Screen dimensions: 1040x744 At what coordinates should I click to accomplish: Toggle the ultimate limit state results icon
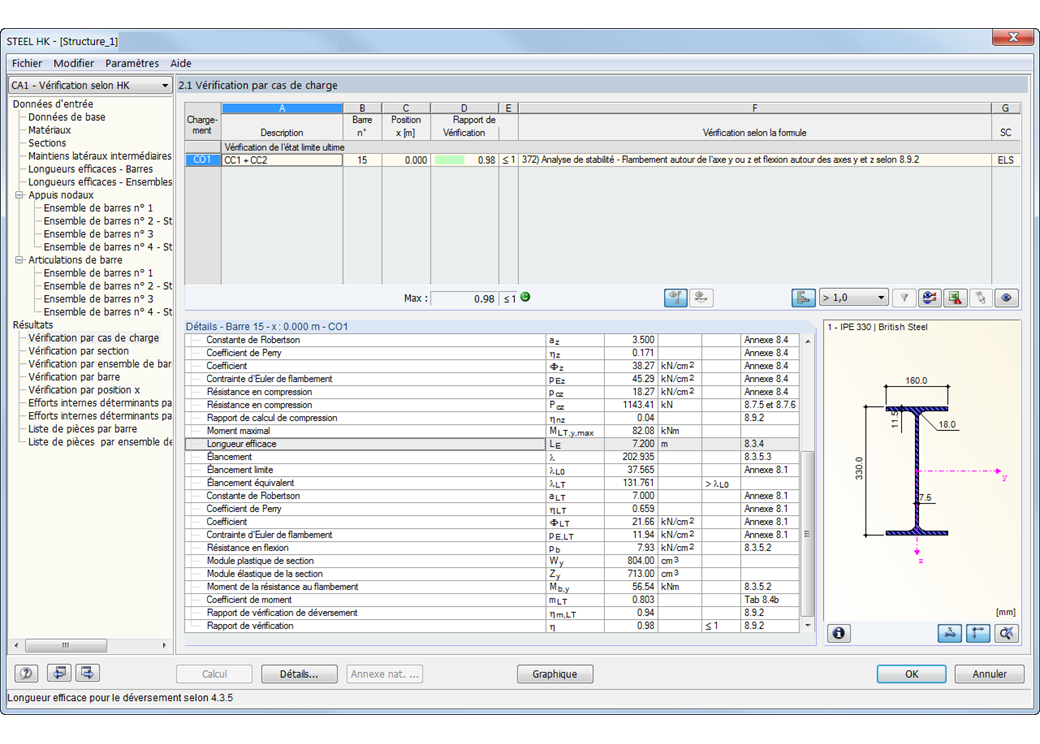pos(675,298)
